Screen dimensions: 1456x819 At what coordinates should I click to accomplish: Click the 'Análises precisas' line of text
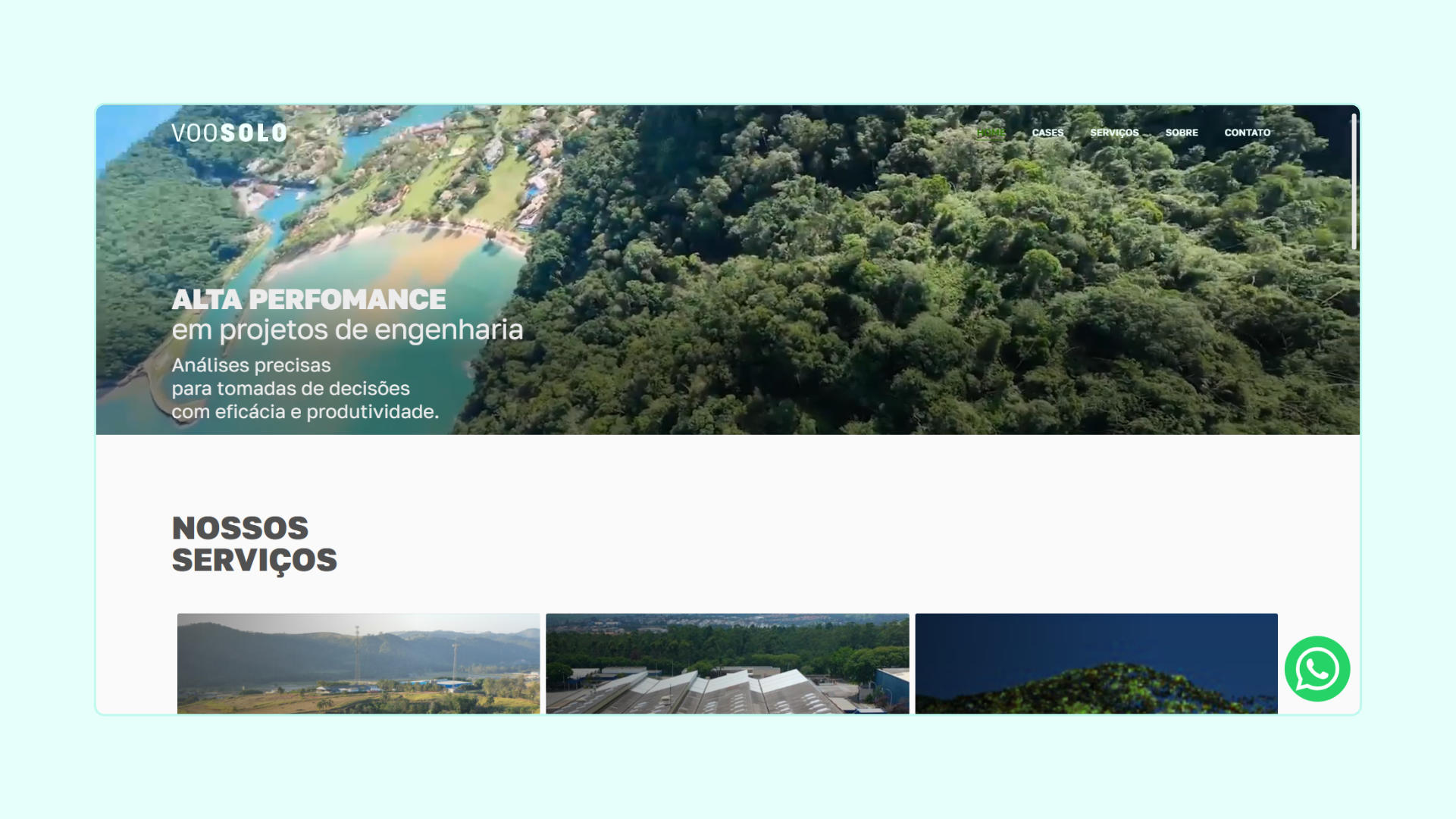[252, 365]
